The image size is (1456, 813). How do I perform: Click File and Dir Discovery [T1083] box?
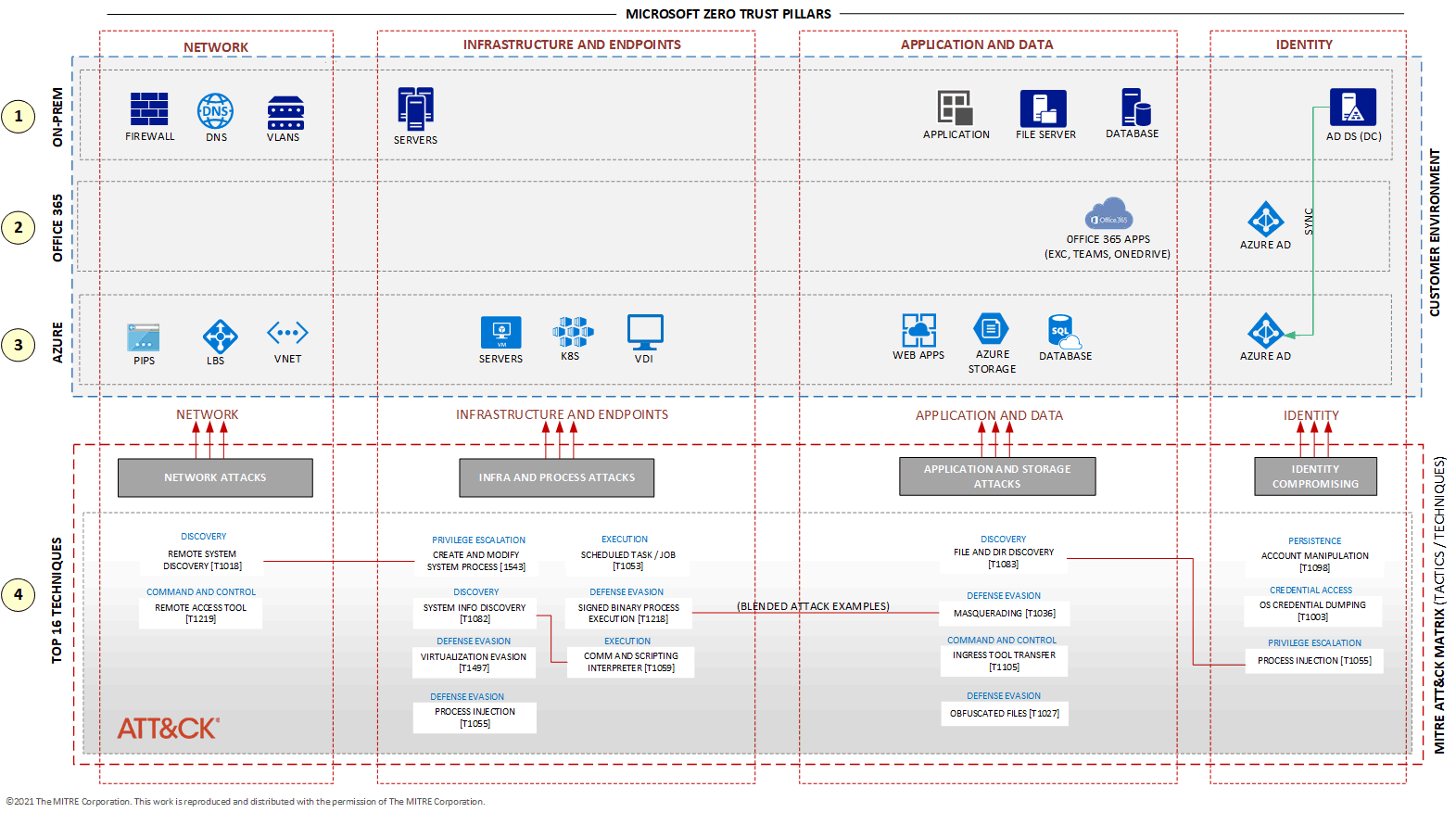pos(1004,558)
